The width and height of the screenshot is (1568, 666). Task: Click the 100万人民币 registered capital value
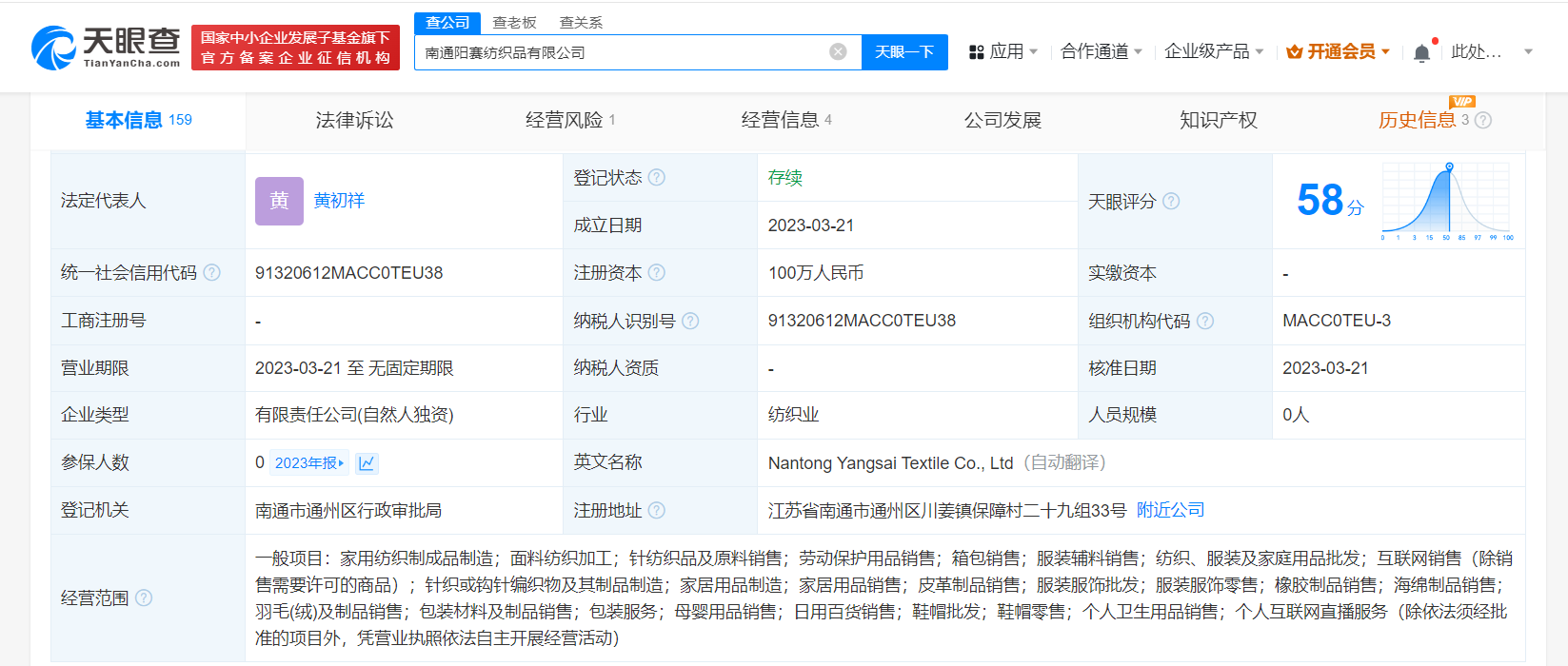(816, 273)
